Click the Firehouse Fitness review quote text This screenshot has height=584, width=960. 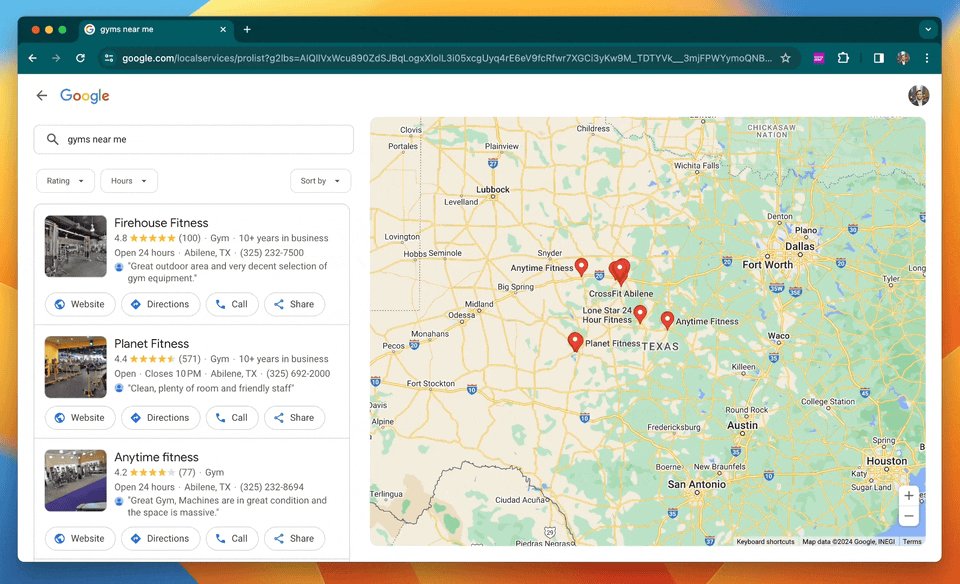point(227,272)
